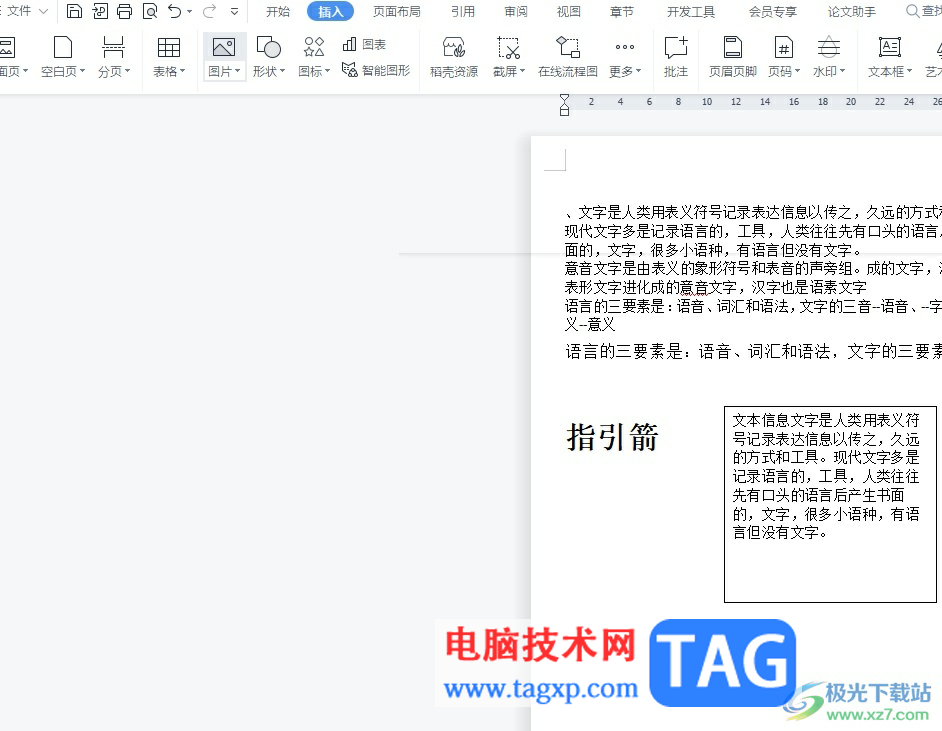Open the 章节 tab

pyautogui.click(x=621, y=11)
